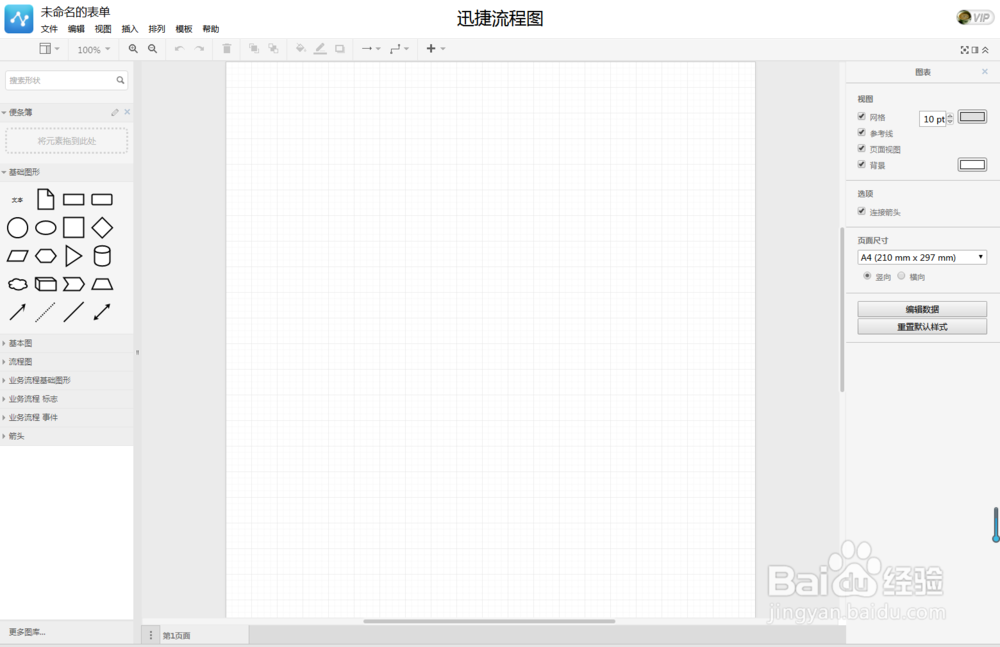The height and width of the screenshot is (647, 1000).
Task: Click the background color swatch
Action: (972, 165)
